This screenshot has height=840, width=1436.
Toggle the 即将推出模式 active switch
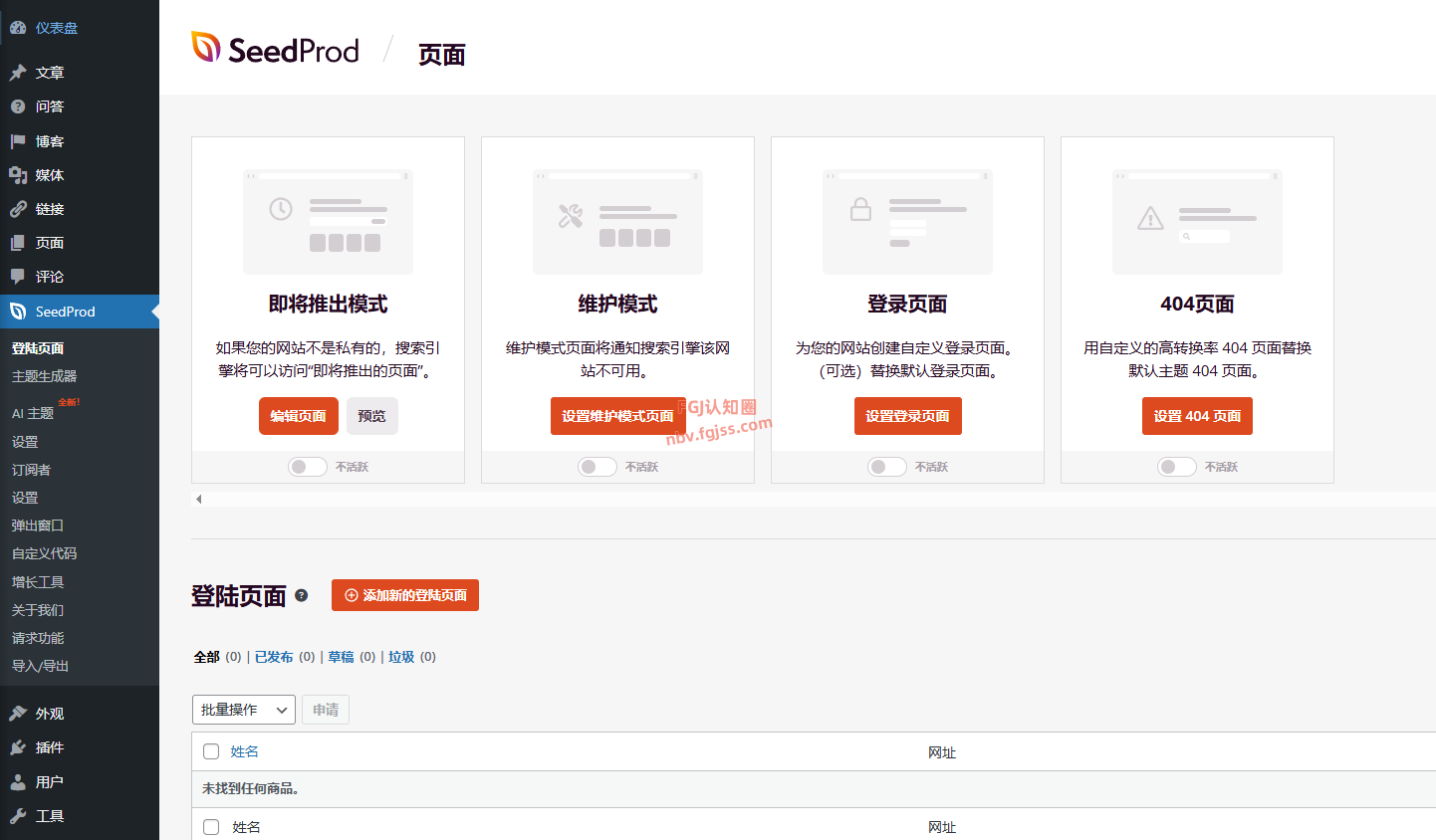(x=308, y=467)
